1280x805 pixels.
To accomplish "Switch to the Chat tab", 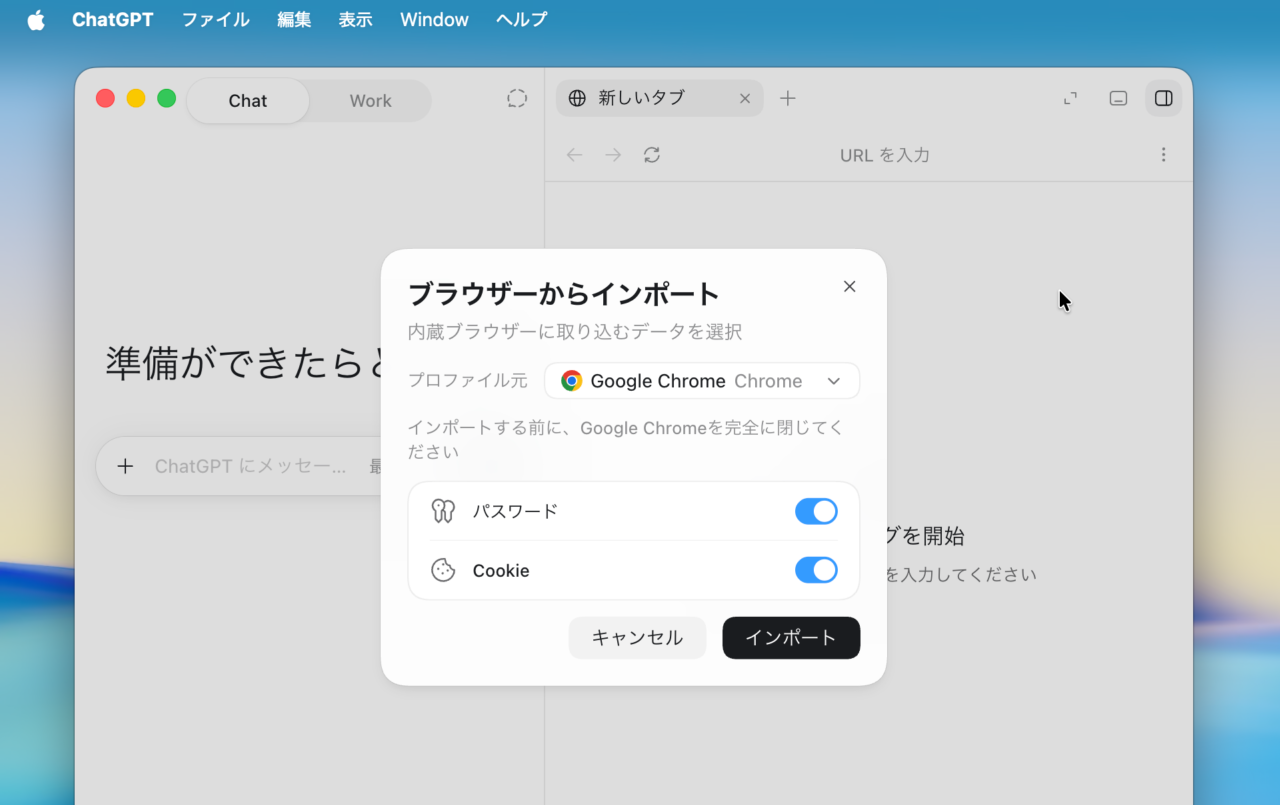I will [x=248, y=101].
